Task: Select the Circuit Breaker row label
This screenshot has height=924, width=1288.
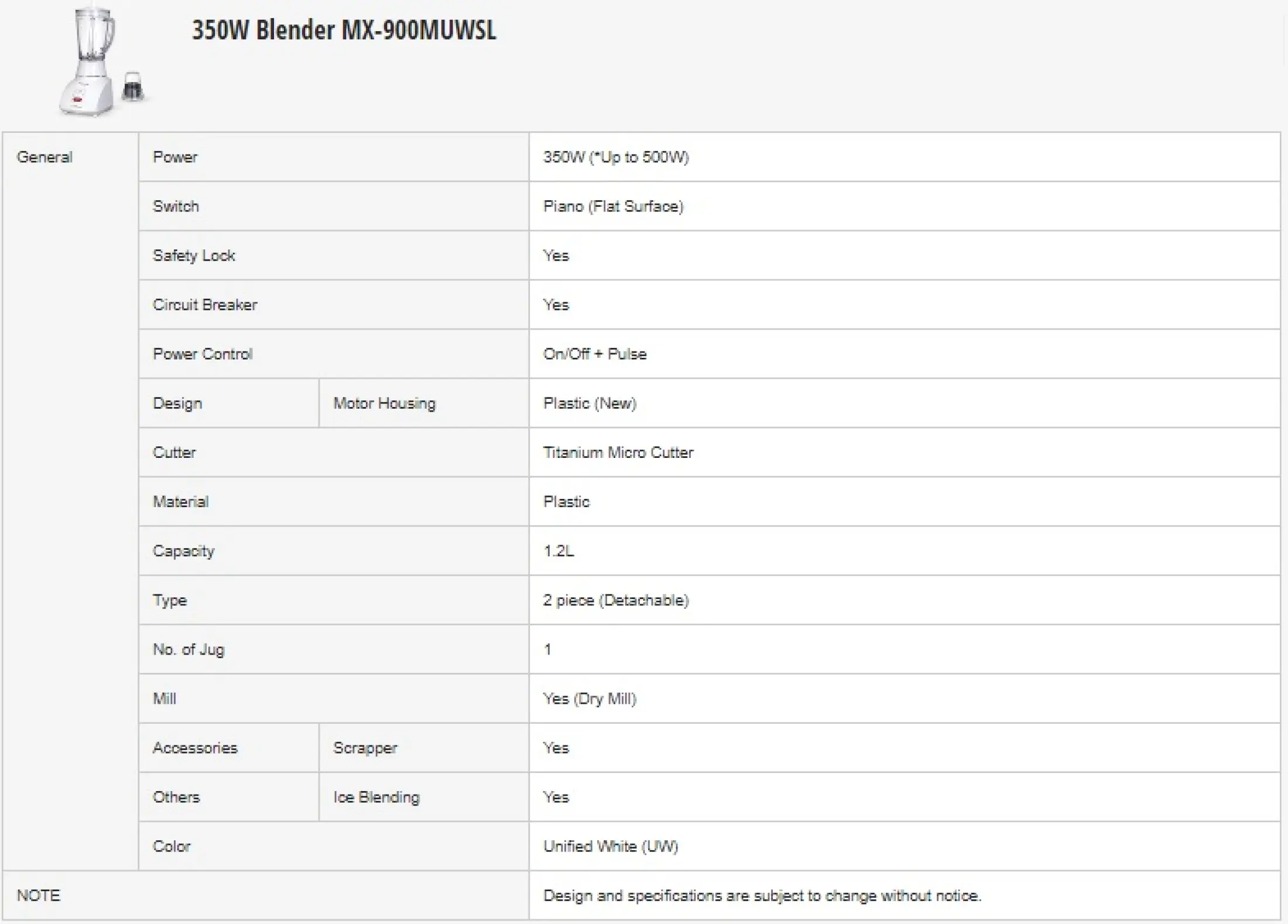Action: click(205, 304)
